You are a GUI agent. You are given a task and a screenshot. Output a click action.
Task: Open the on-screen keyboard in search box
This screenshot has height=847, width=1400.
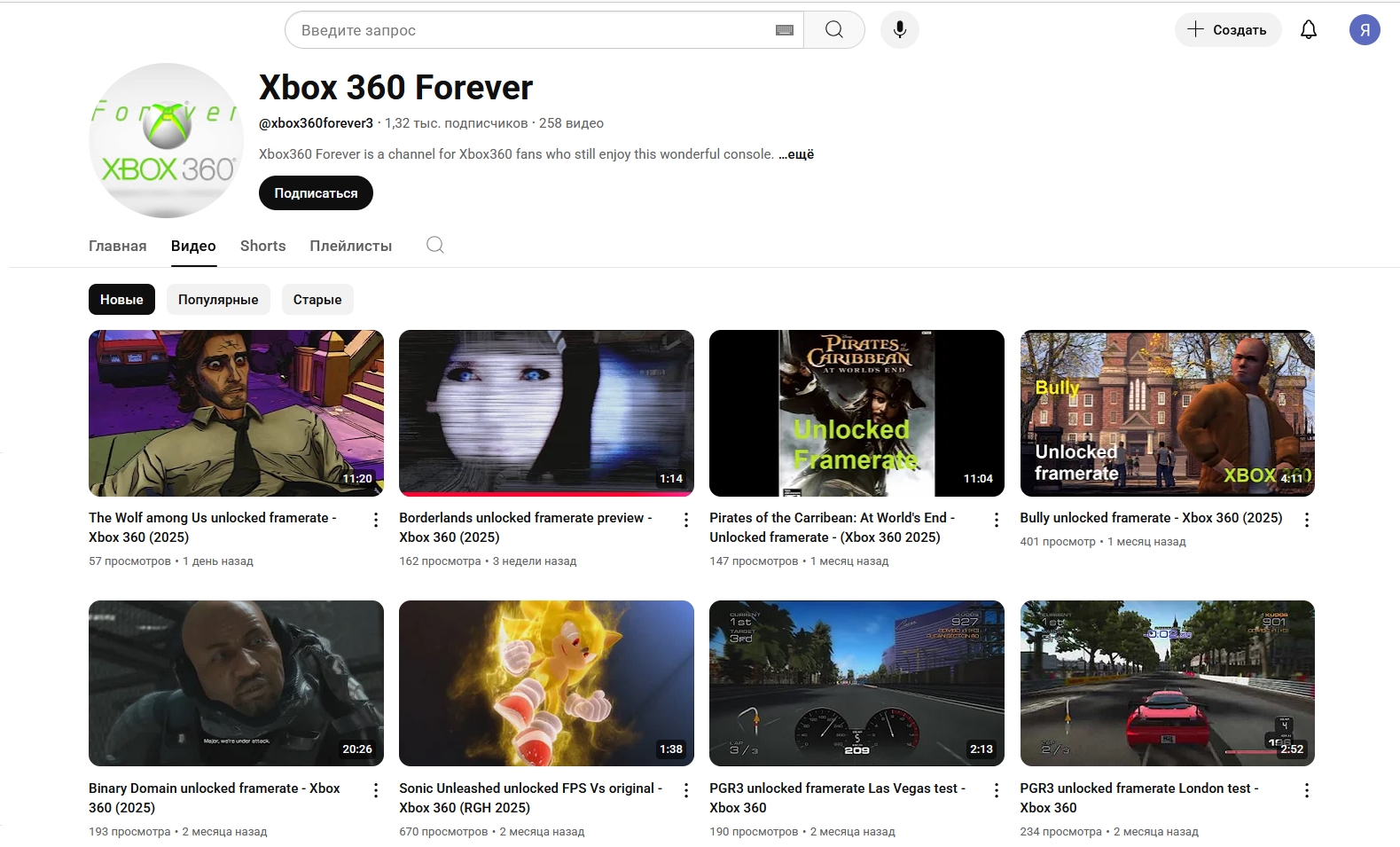point(785,30)
